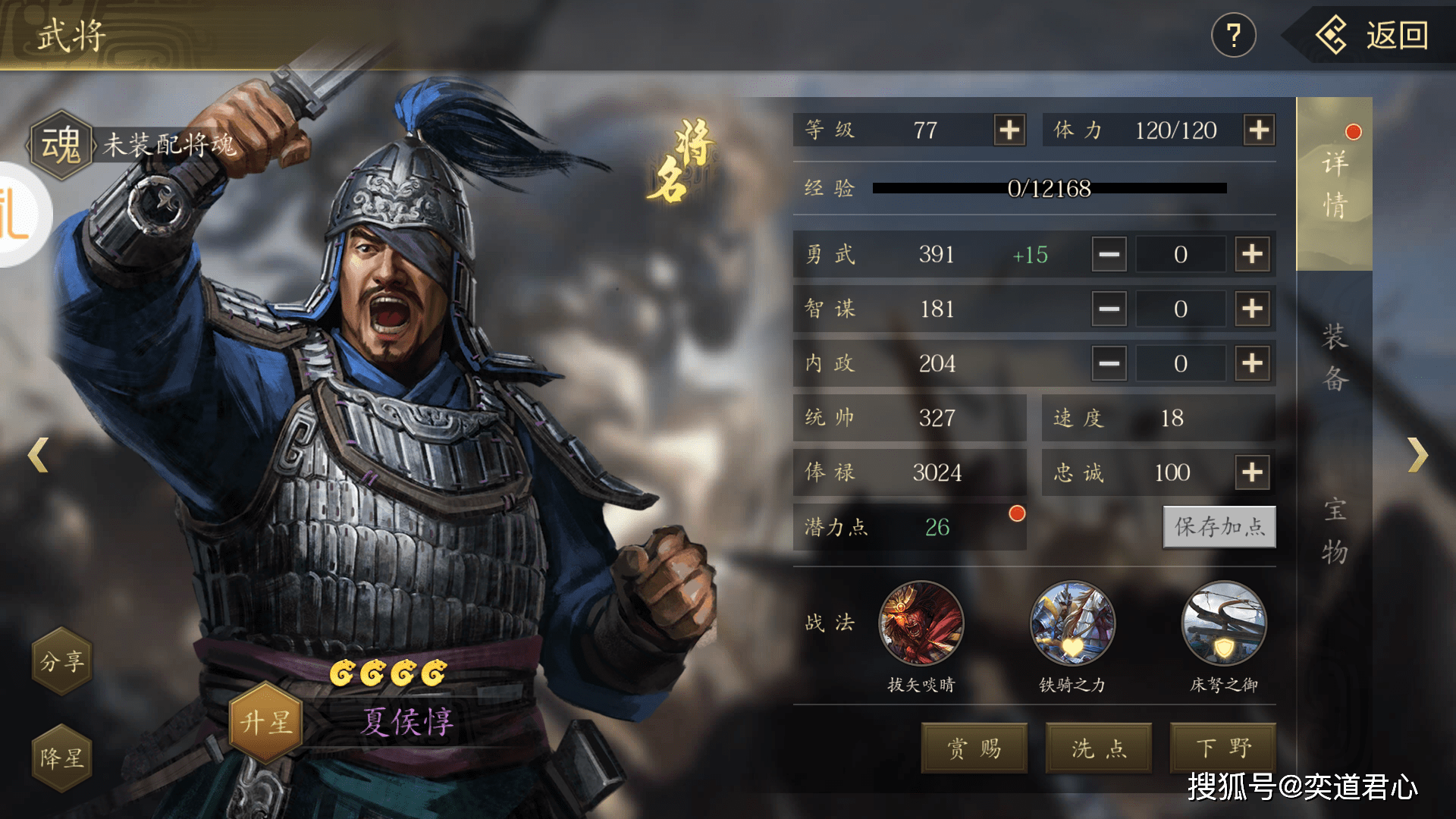This screenshot has width=1456, height=819.
Task: Switch to the 宝物 treasure tab
Action: coord(1335,530)
